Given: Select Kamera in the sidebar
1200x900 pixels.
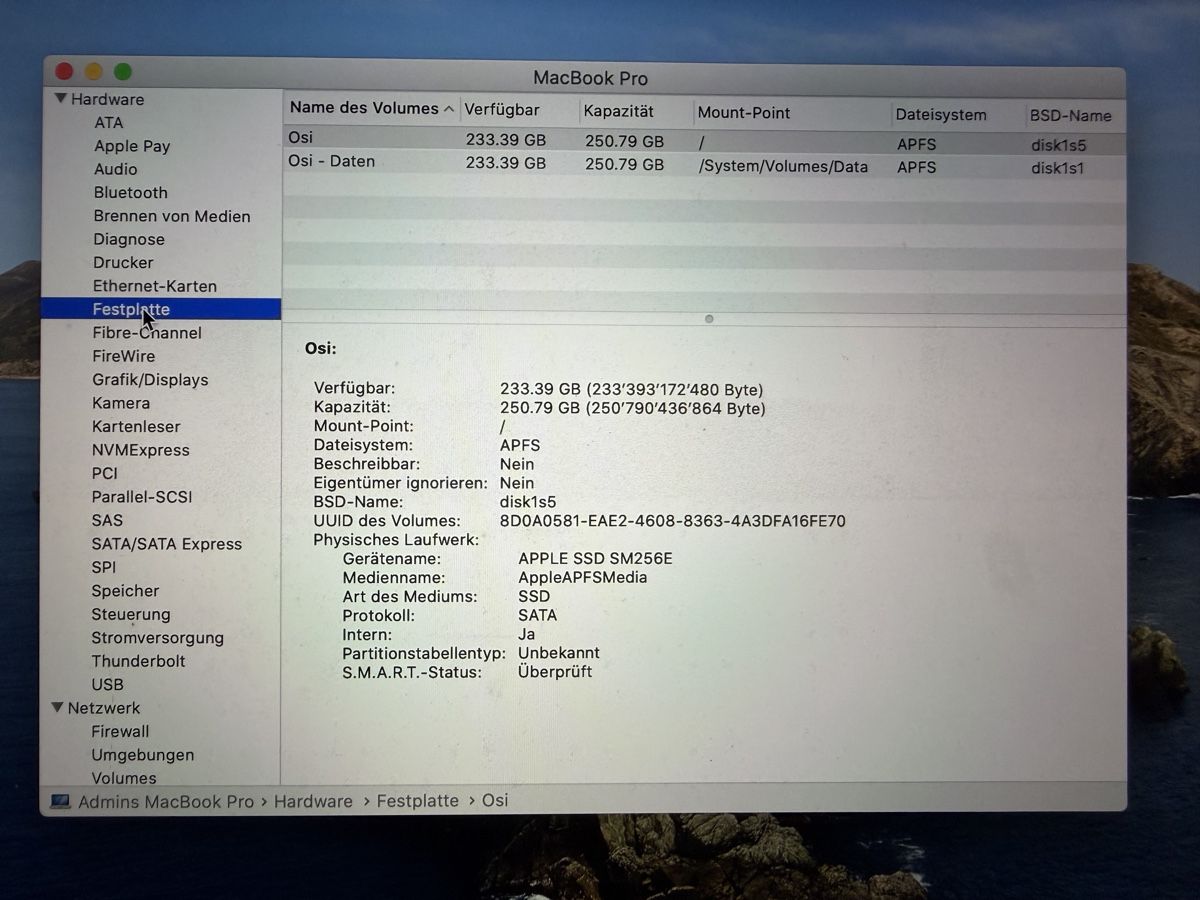Looking at the screenshot, I should 121,403.
